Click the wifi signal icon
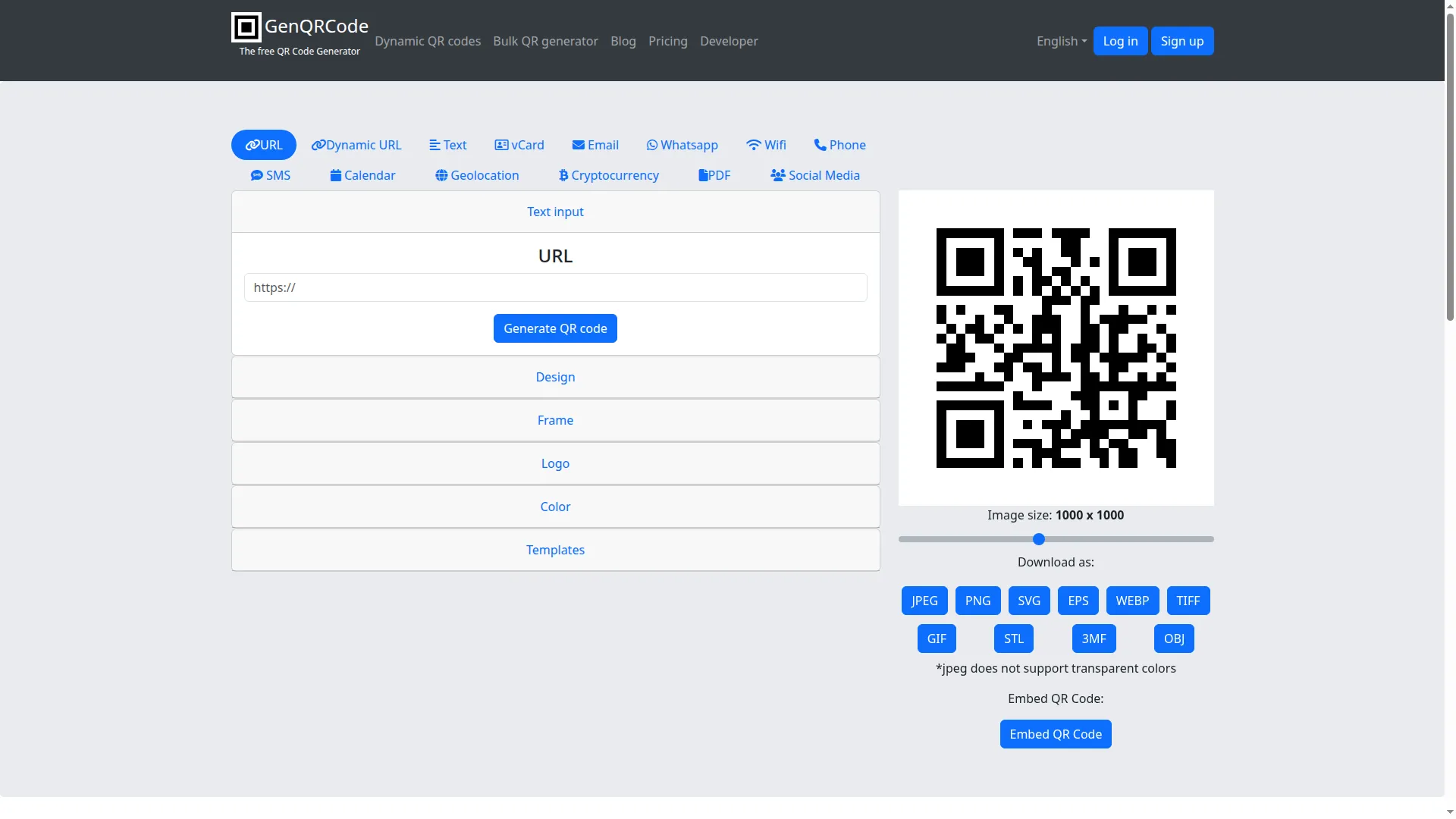The image size is (1456, 819). [754, 145]
